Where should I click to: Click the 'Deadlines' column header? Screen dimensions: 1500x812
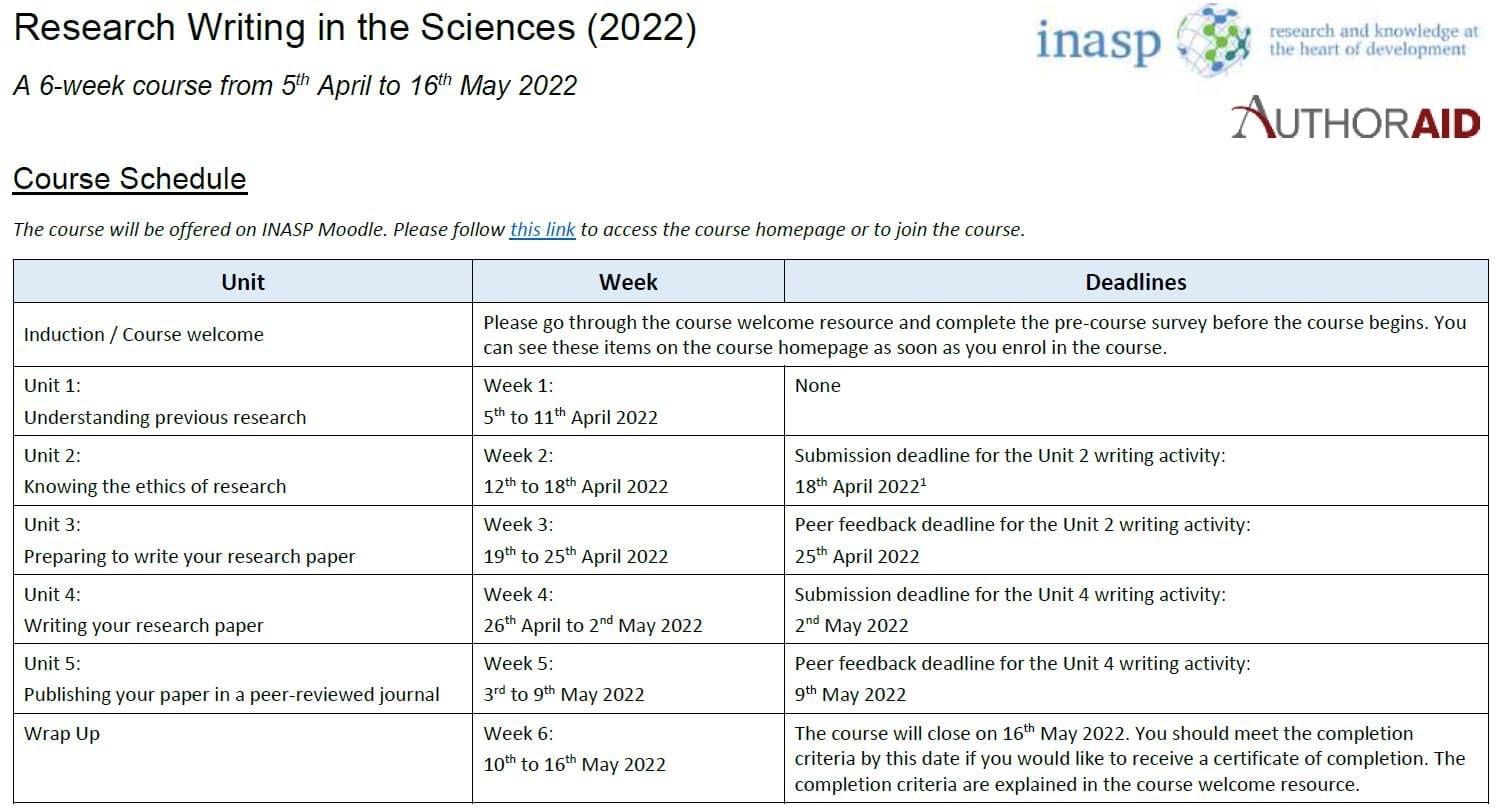[1136, 282]
